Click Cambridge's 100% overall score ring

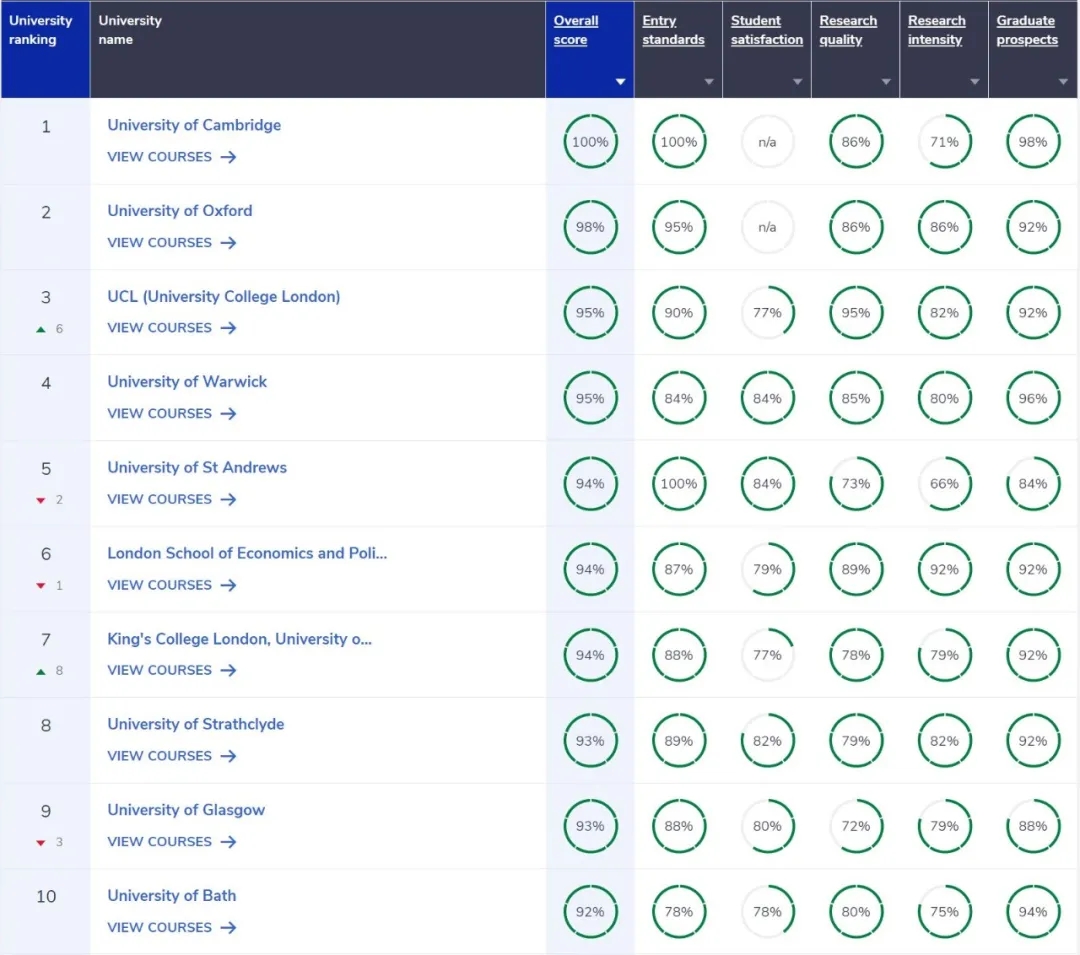point(590,142)
